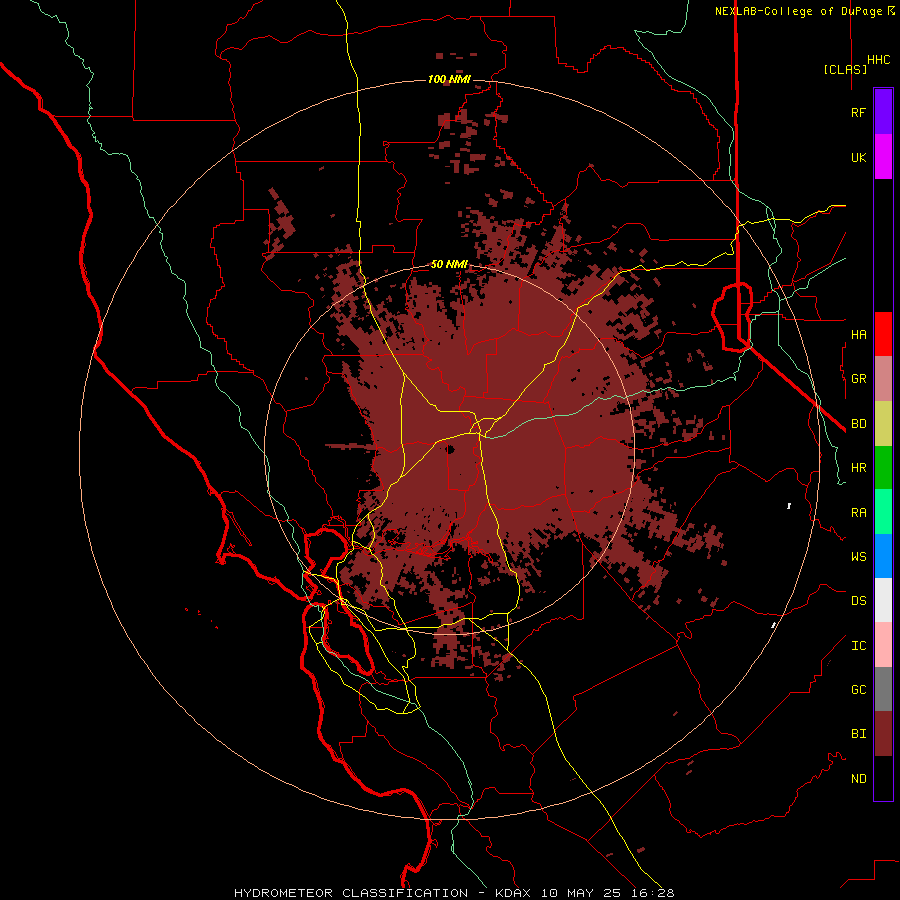900x900 pixels.
Task: Click the GC gray legend swatch
Action: pos(883,689)
